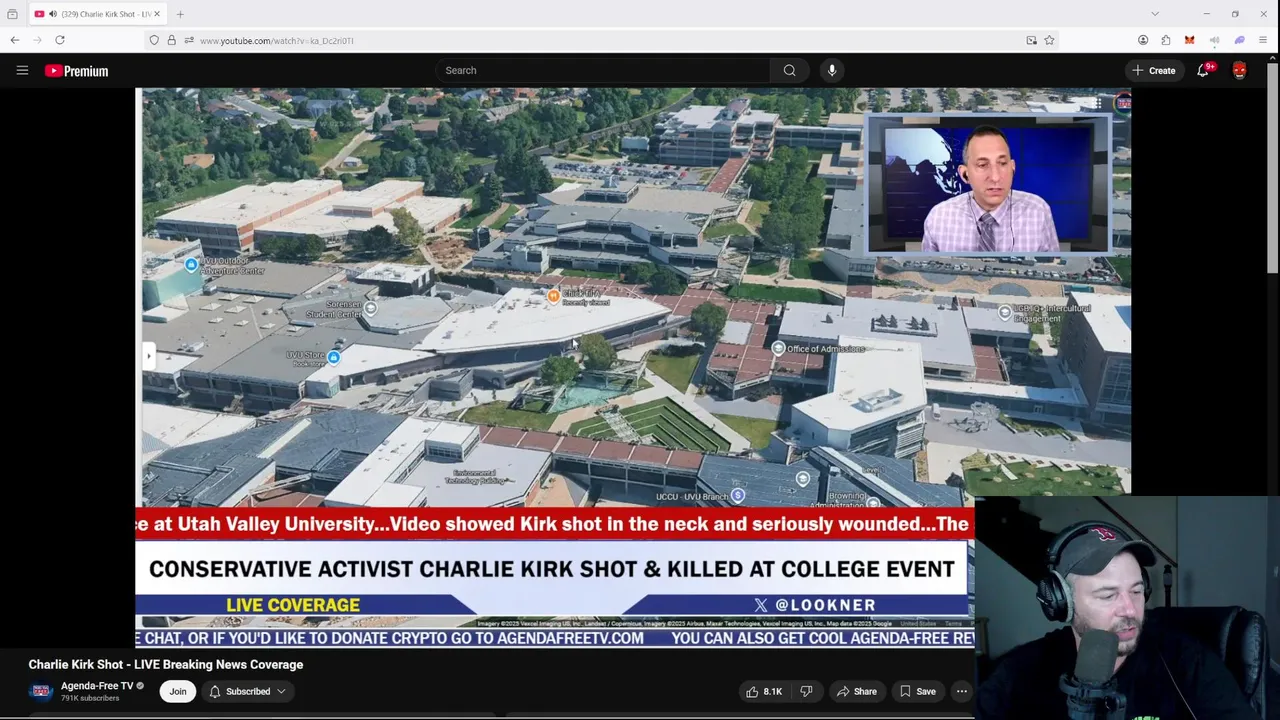Save video to a playlist
This screenshot has width=1280, height=720.
[x=917, y=691]
